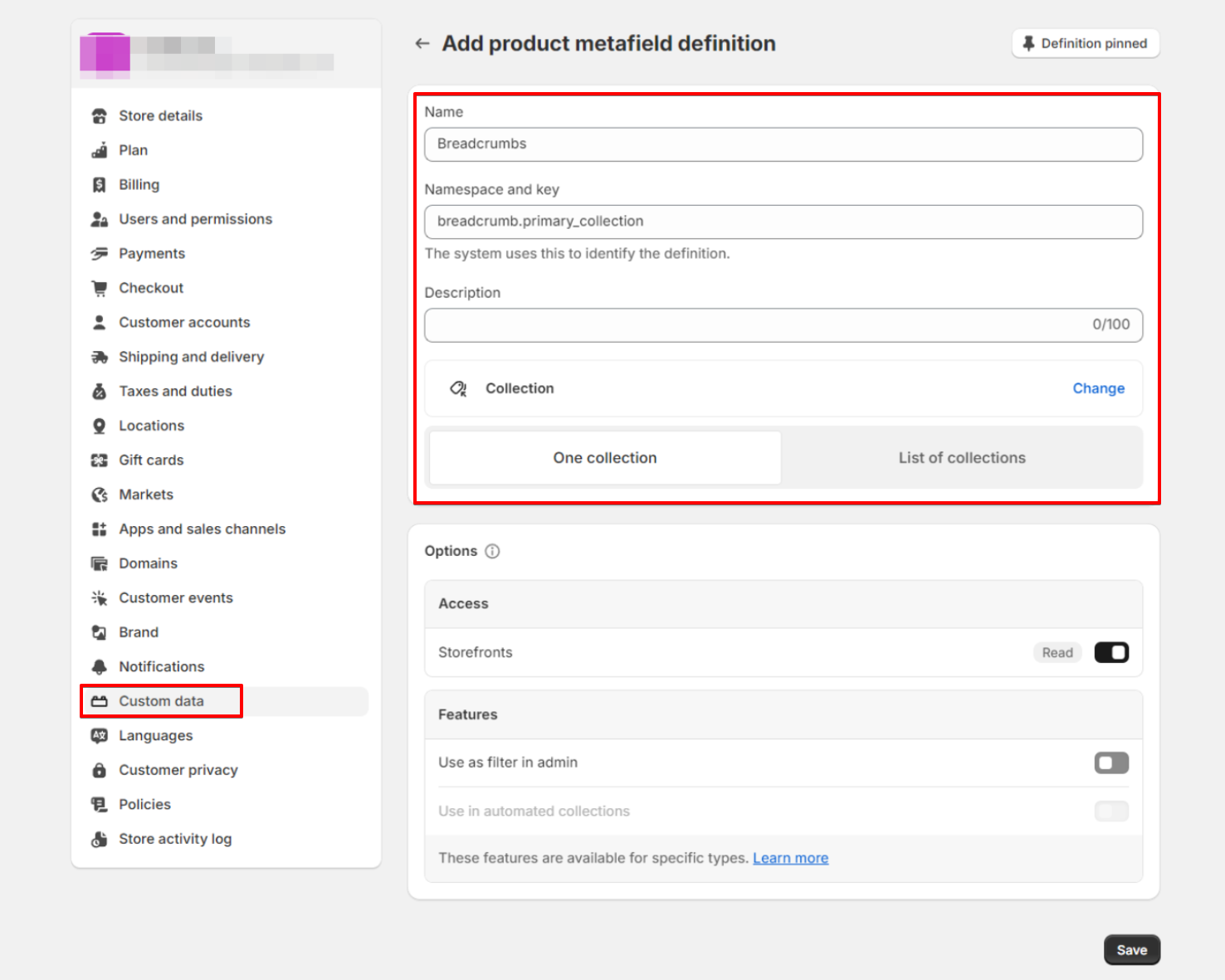Click the Save button

click(1131, 950)
